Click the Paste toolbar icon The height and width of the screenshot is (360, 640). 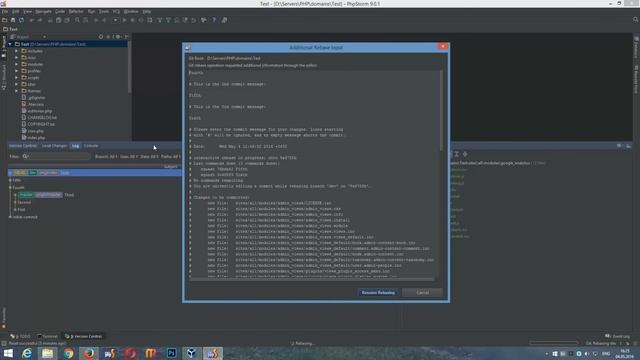click(67, 20)
